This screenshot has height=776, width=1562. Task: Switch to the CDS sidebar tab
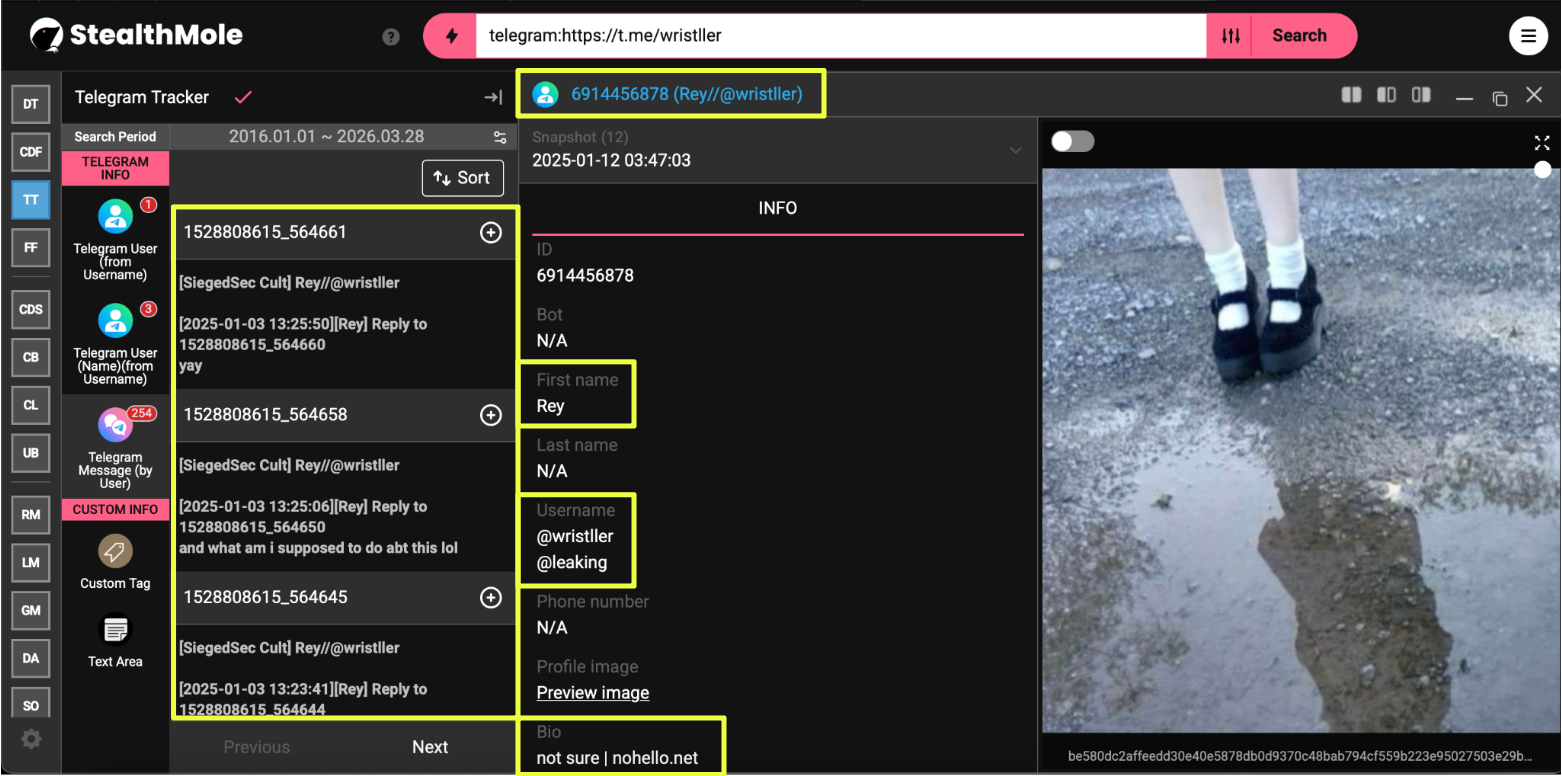pos(31,309)
